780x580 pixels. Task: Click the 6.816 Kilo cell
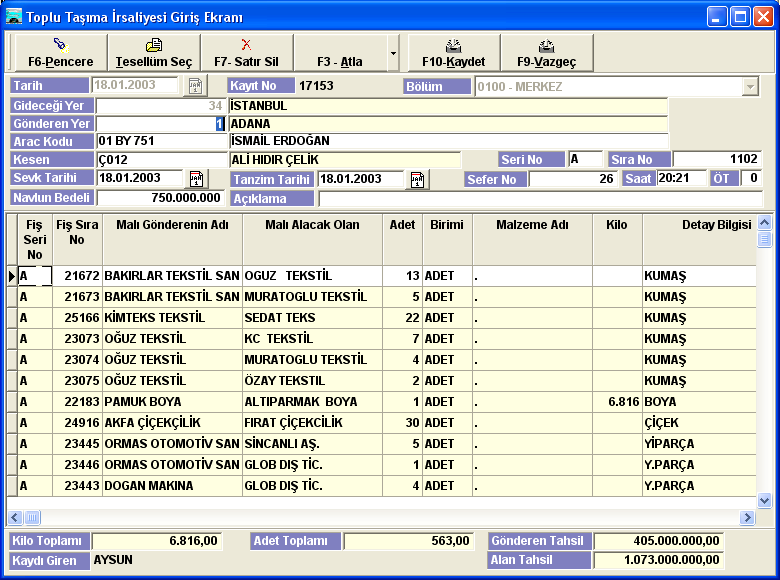pyautogui.click(x=617, y=402)
